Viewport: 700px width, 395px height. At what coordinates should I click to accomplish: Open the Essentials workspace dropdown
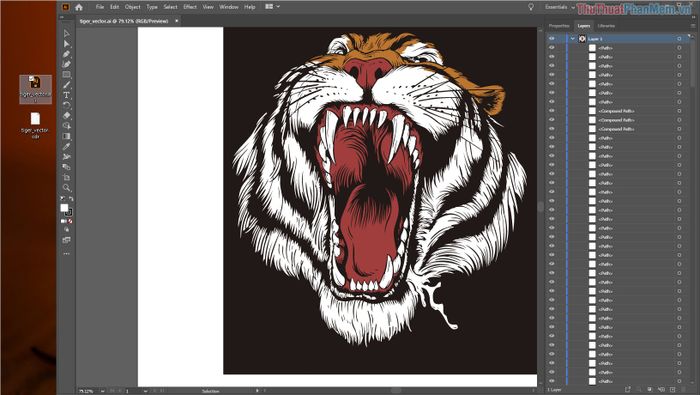560,7
